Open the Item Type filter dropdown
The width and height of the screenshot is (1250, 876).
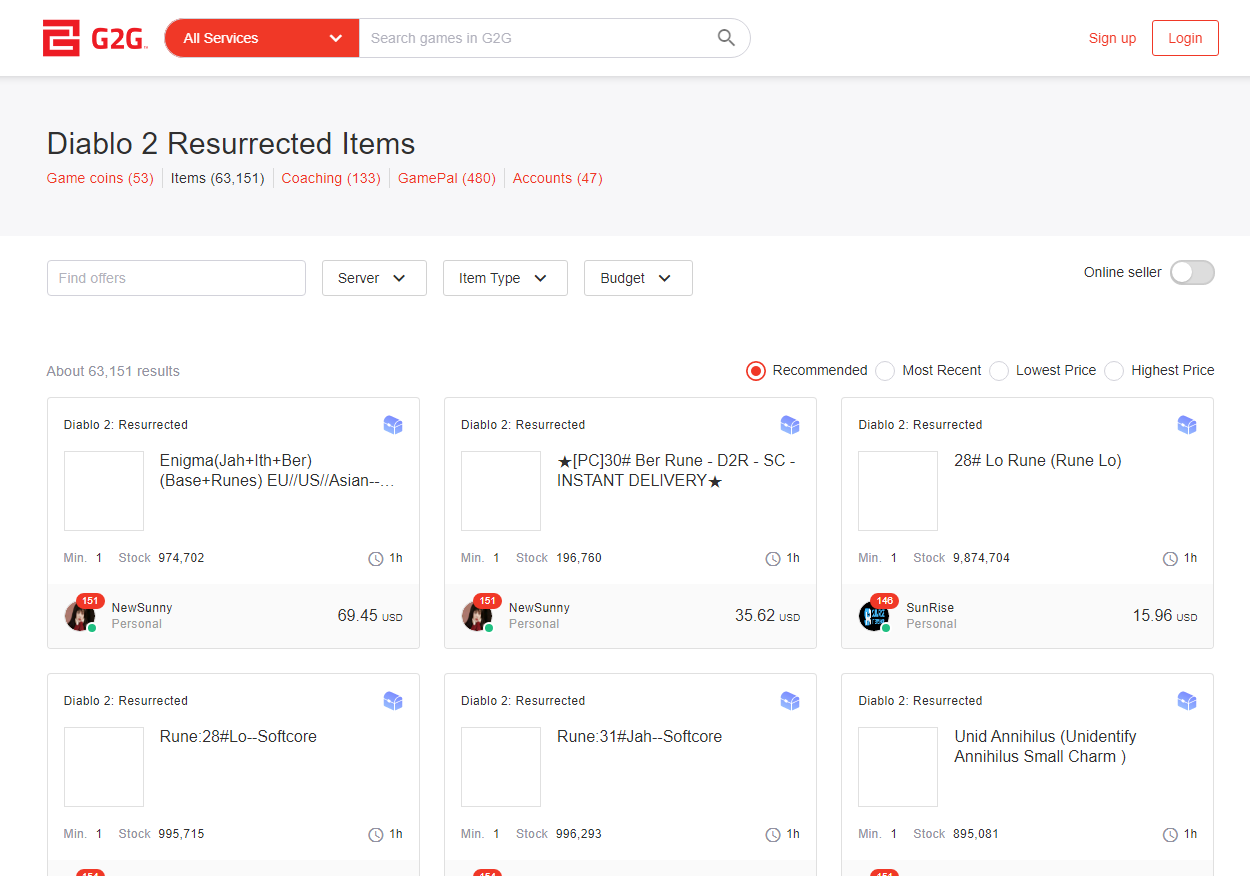(x=505, y=278)
